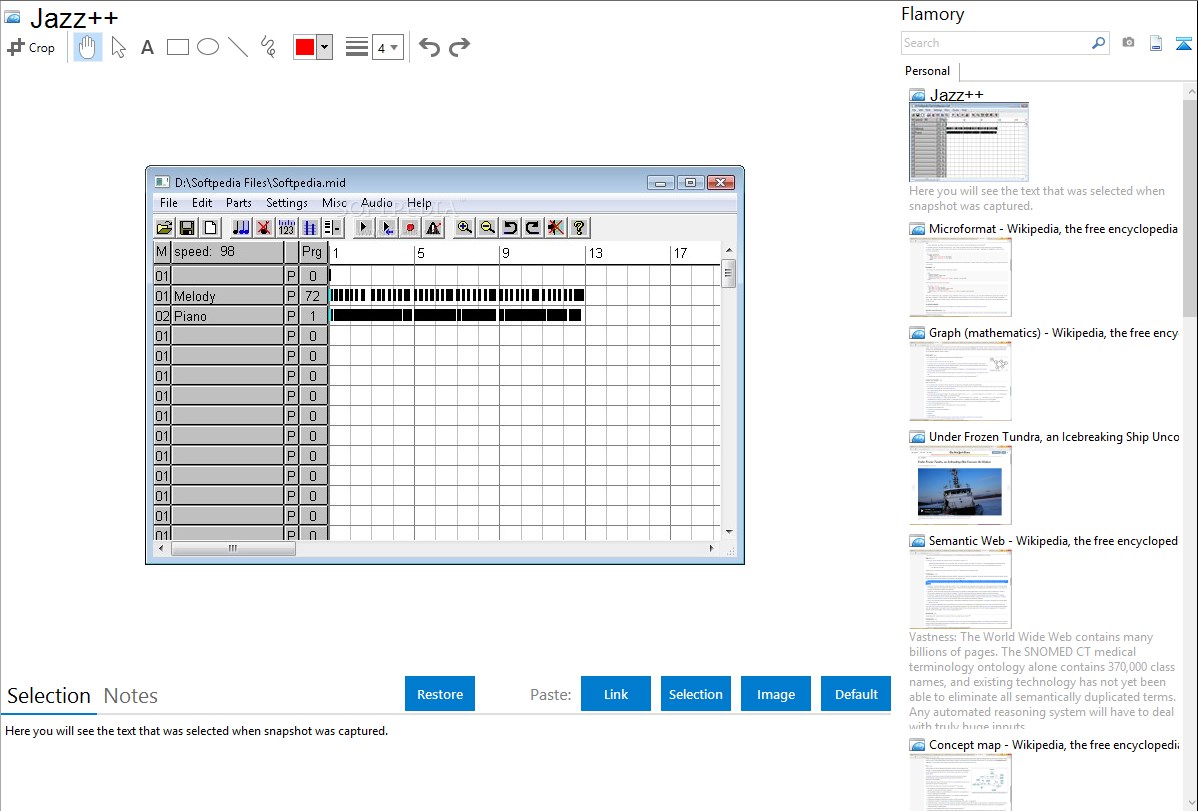Open the File menu
The width and height of the screenshot is (1198, 811).
169,203
